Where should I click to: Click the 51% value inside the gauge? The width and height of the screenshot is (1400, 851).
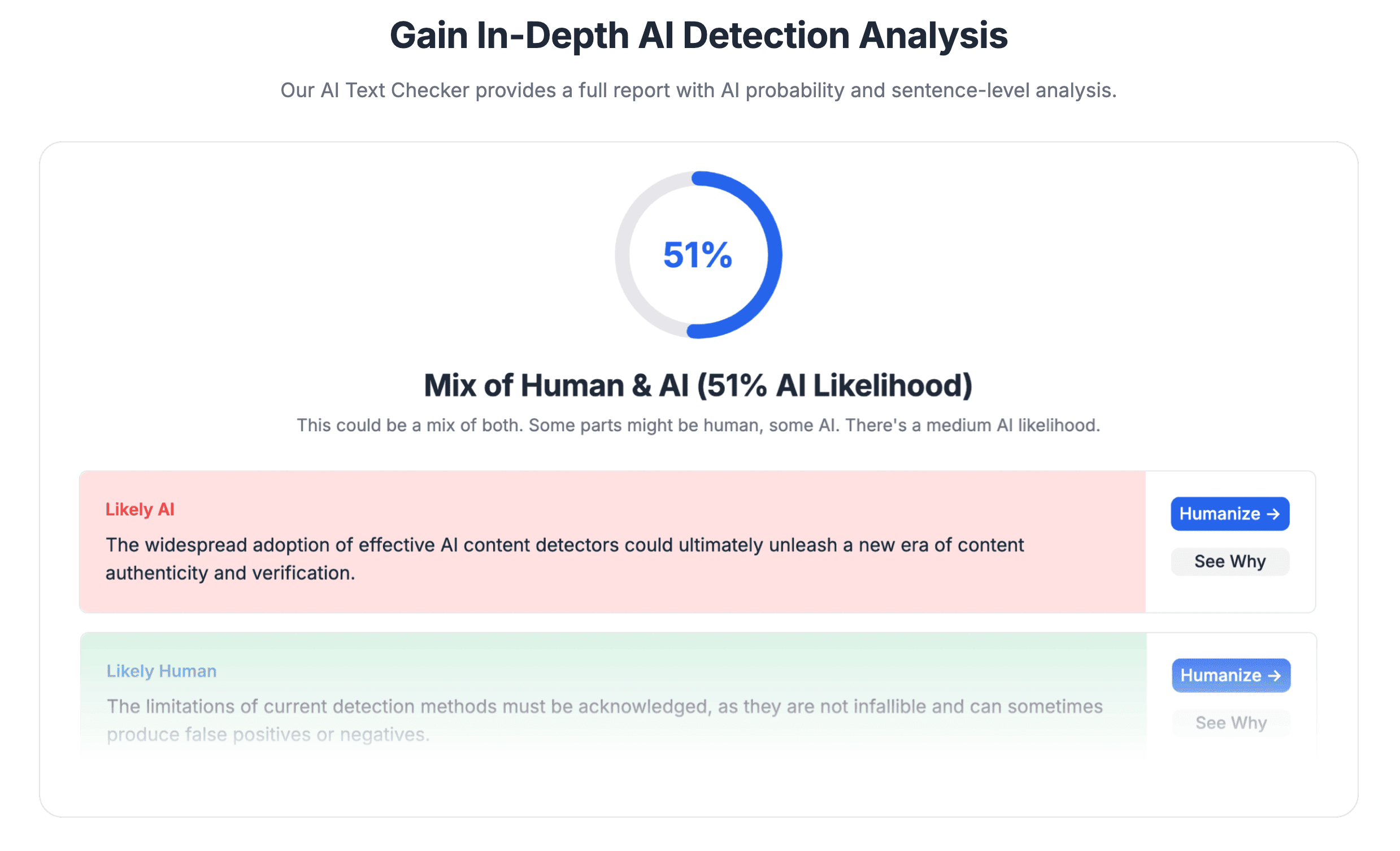coord(698,255)
